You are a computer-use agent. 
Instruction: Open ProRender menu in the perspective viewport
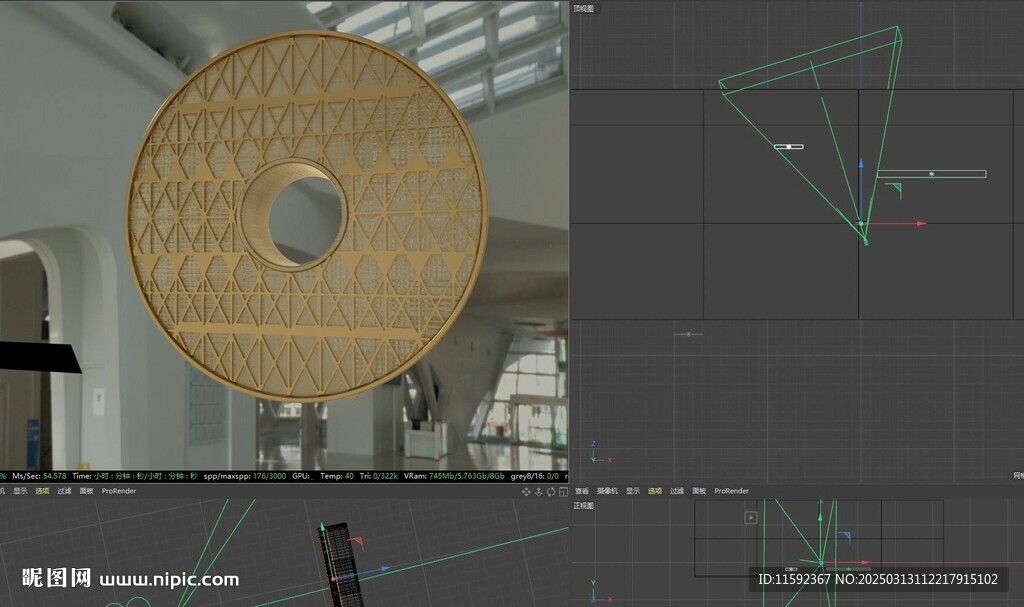(119, 491)
